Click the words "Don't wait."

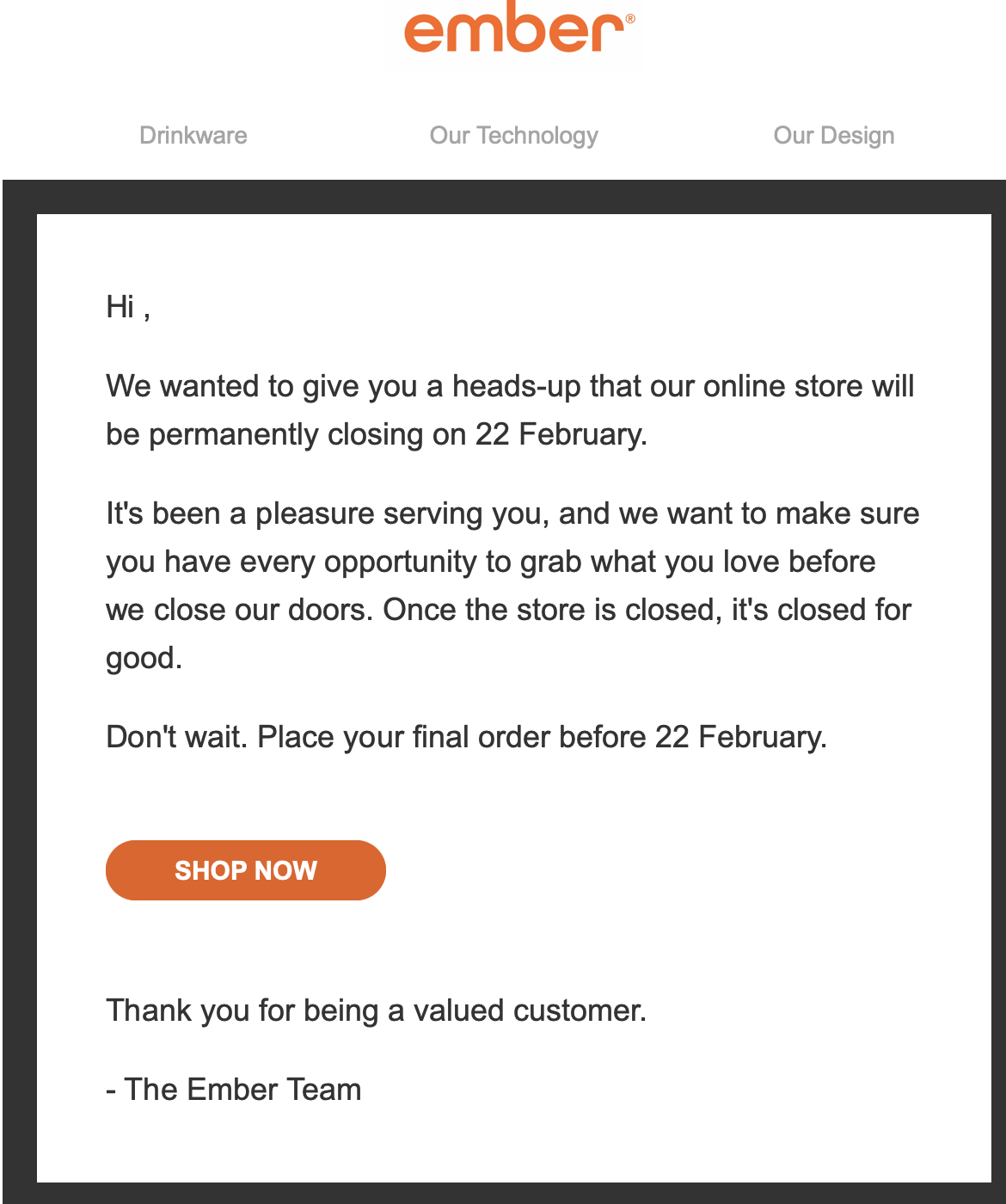pos(176,737)
